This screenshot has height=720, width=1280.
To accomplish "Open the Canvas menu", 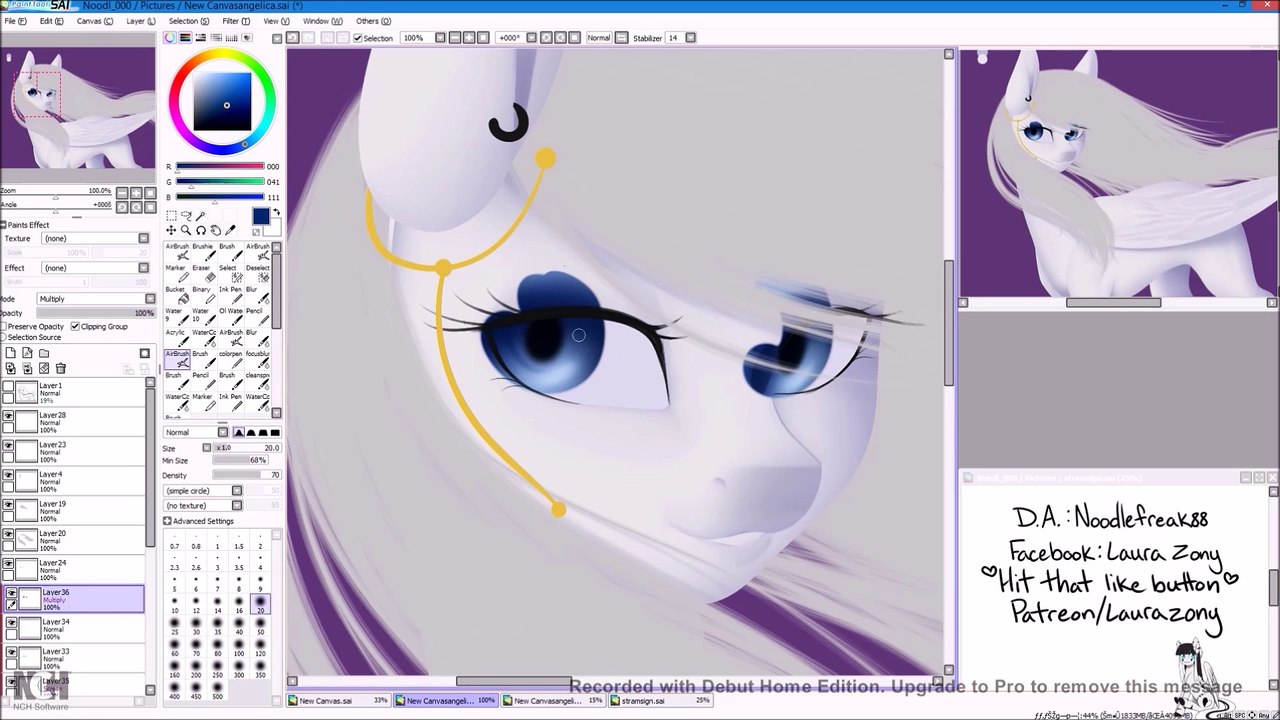I will click(x=96, y=21).
